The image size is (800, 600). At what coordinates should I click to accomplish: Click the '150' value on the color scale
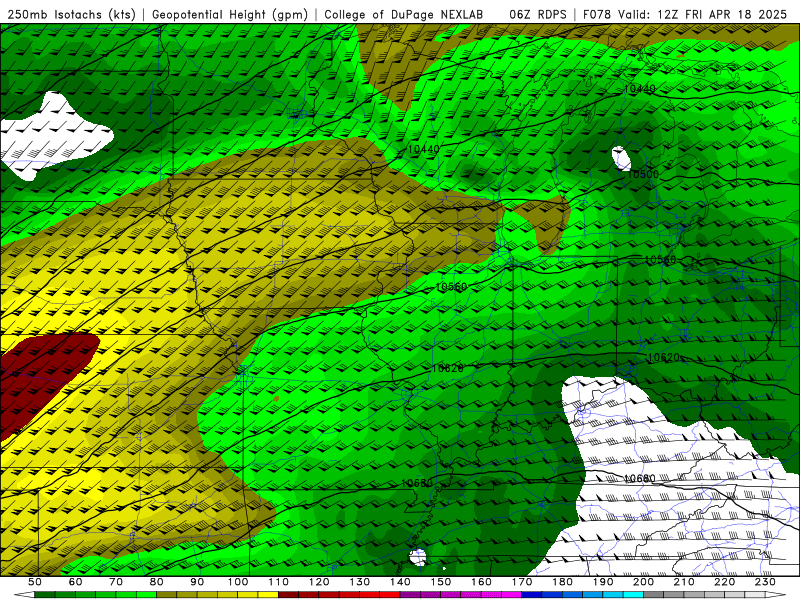(x=441, y=582)
